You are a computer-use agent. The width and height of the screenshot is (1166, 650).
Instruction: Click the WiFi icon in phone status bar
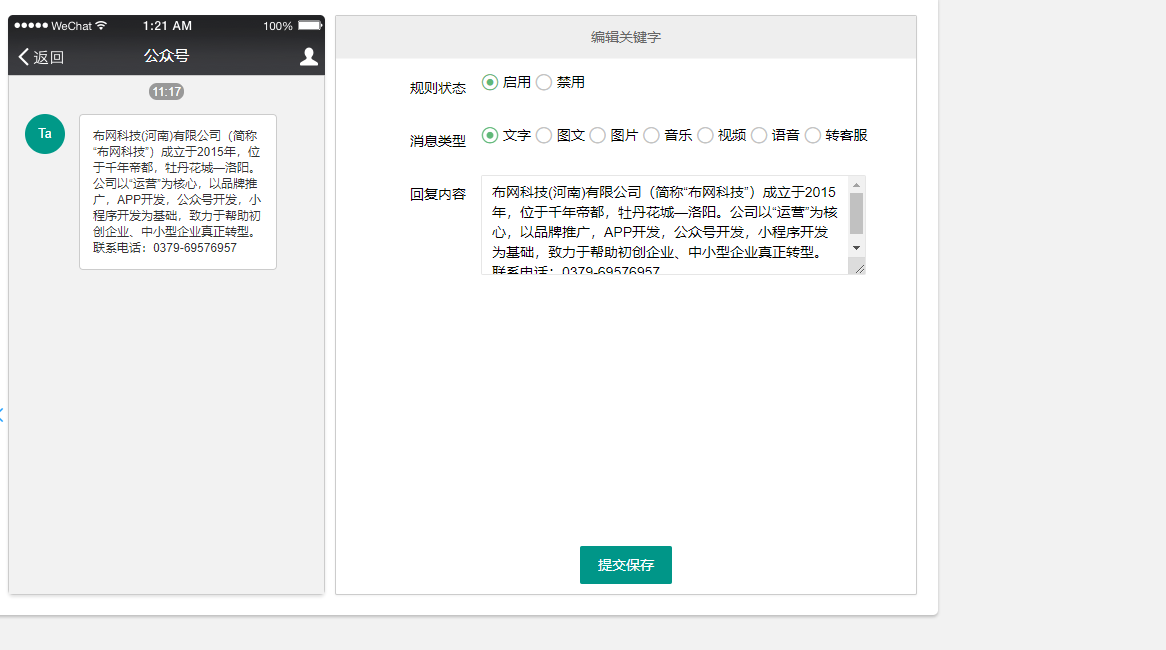tap(101, 25)
